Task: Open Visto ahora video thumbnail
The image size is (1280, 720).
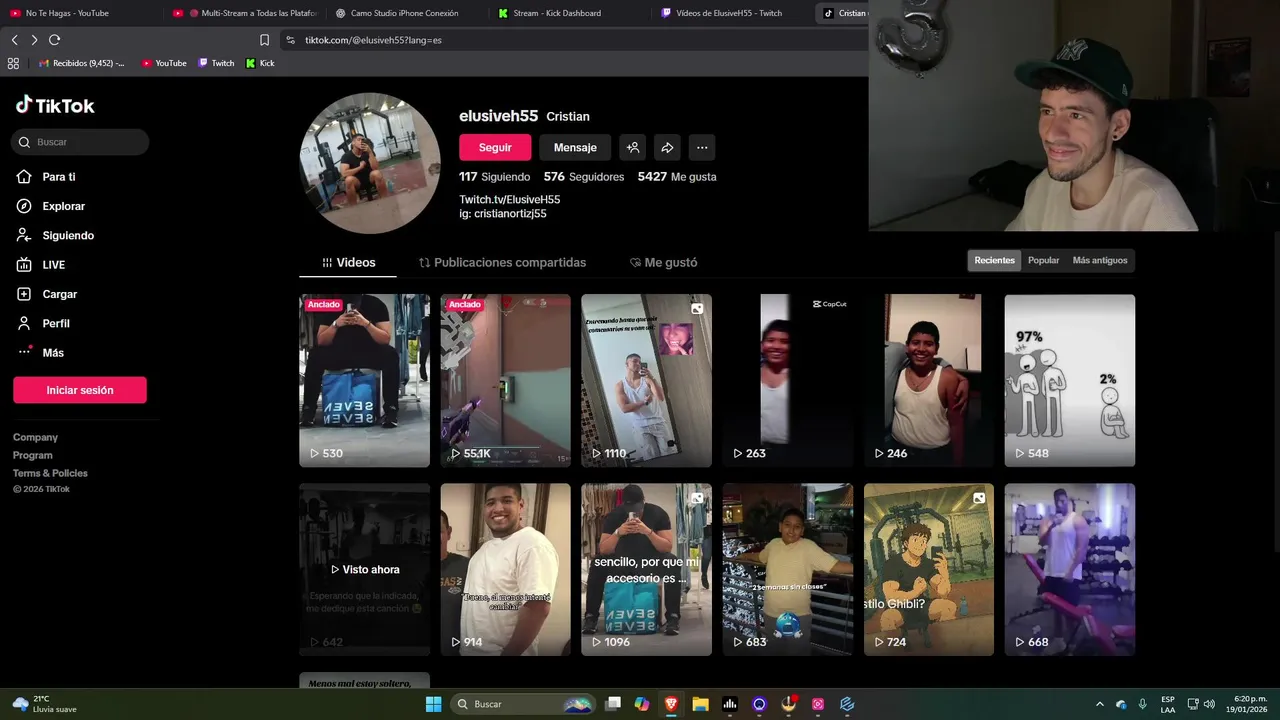Action: tap(364, 570)
